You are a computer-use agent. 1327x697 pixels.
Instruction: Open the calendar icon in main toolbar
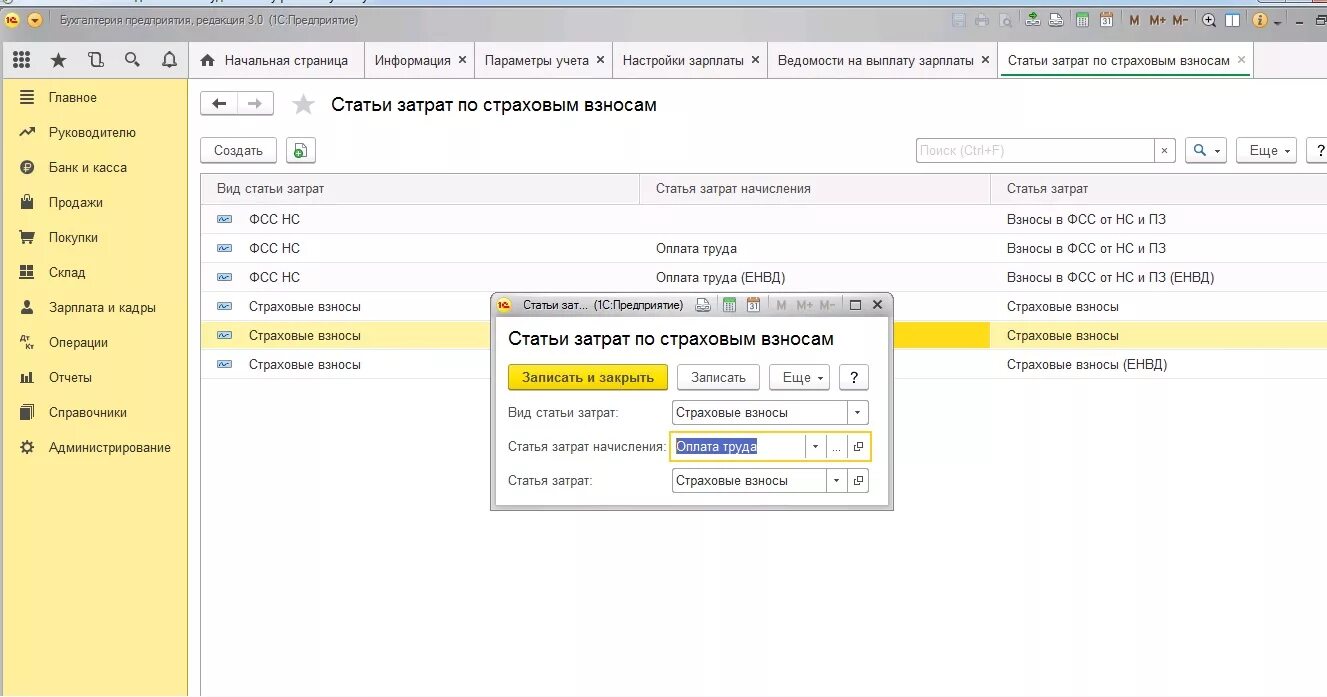[1106, 20]
